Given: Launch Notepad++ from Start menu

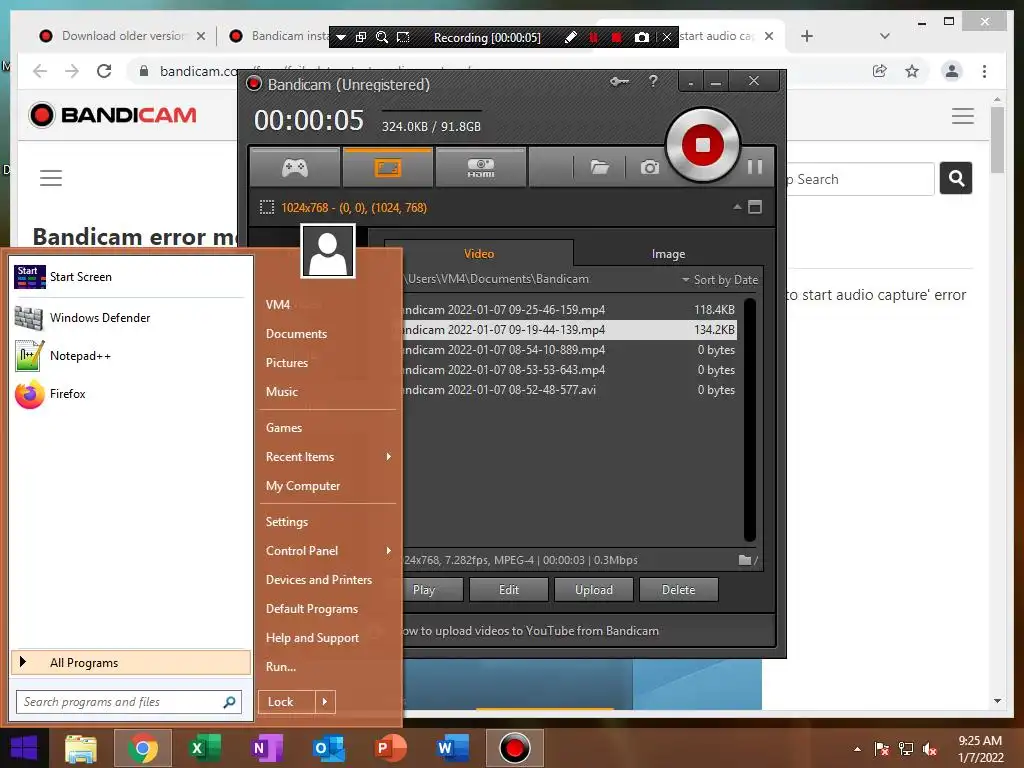Looking at the screenshot, I should click(x=131, y=356).
